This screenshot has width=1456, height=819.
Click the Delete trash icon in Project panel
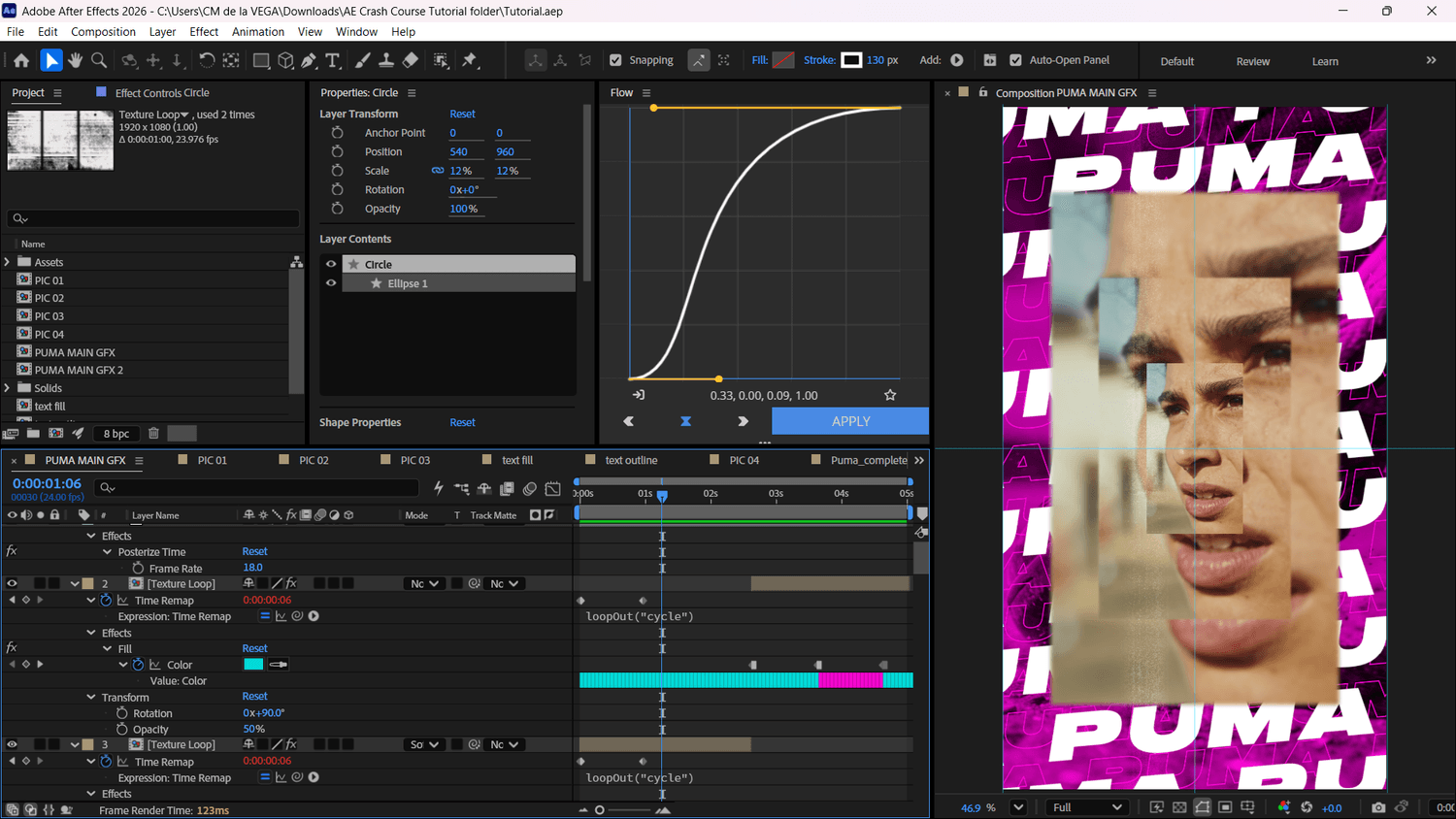153,434
